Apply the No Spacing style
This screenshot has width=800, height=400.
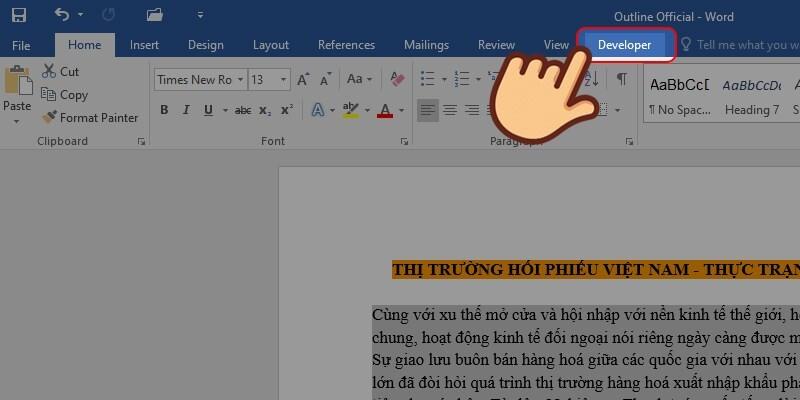point(679,96)
